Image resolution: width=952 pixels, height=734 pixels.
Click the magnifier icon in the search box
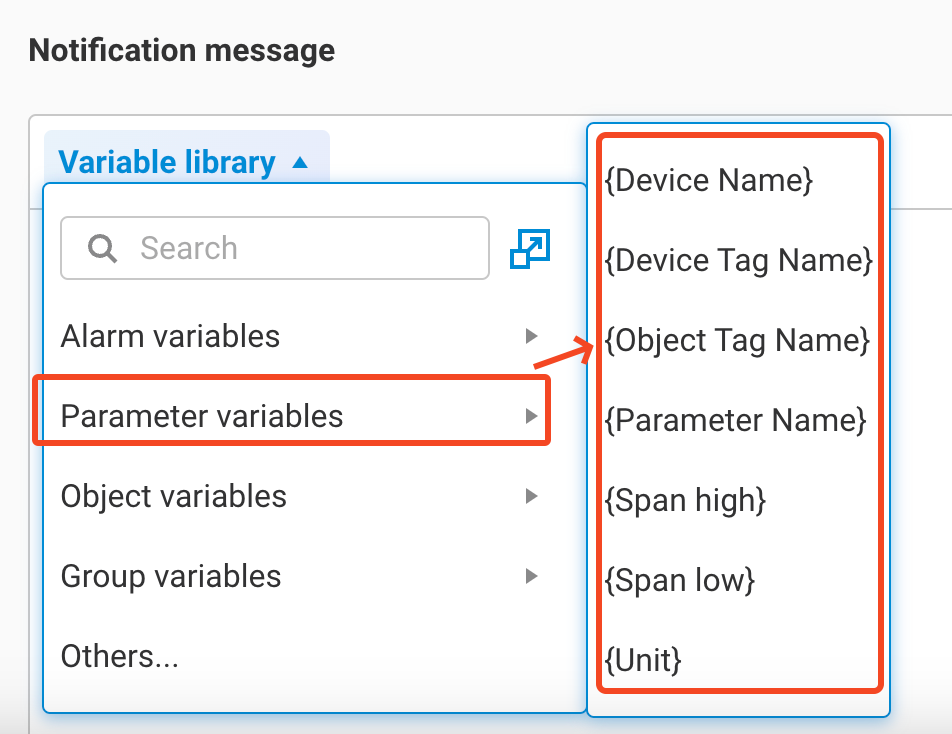coord(102,248)
